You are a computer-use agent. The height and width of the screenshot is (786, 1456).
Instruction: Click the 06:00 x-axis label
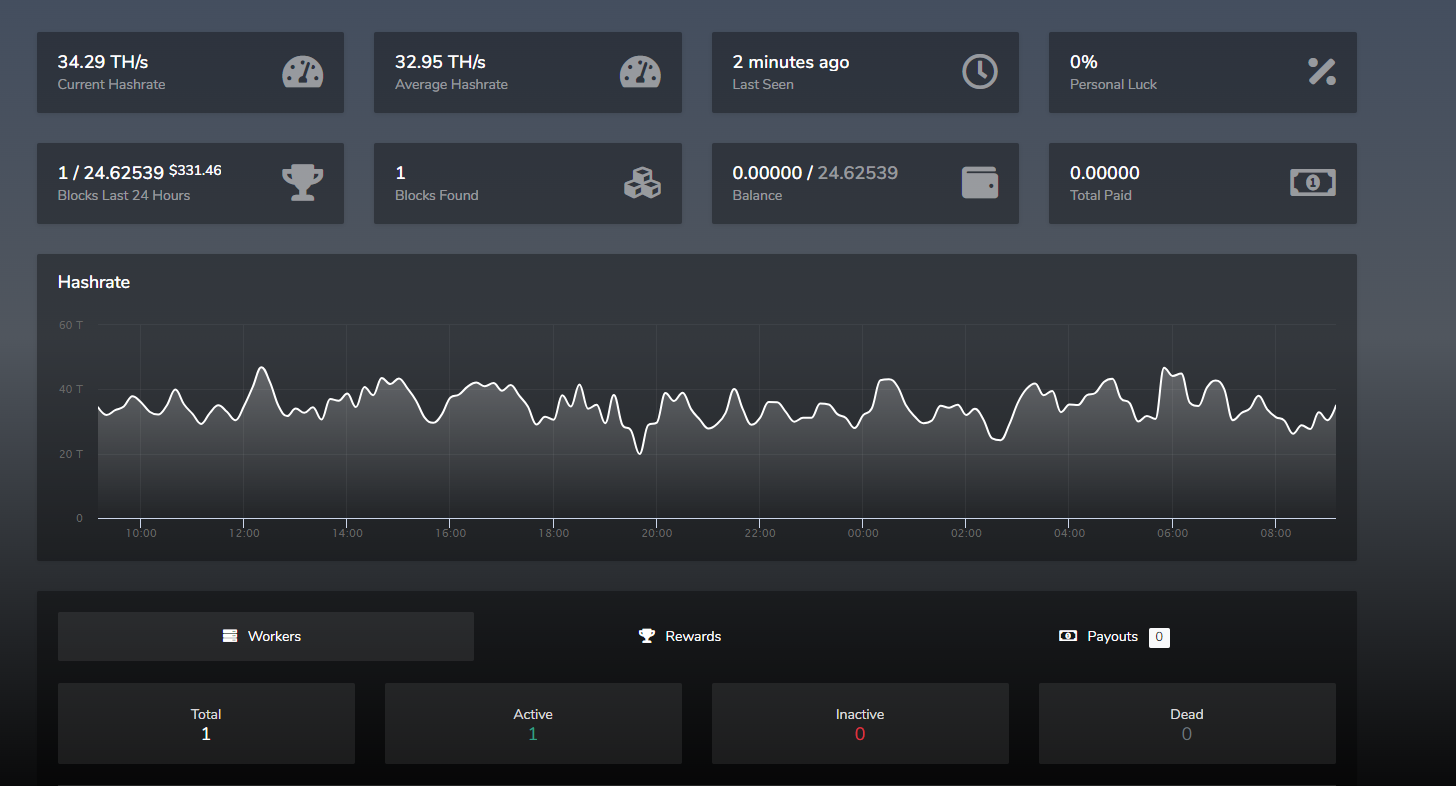pos(1172,533)
